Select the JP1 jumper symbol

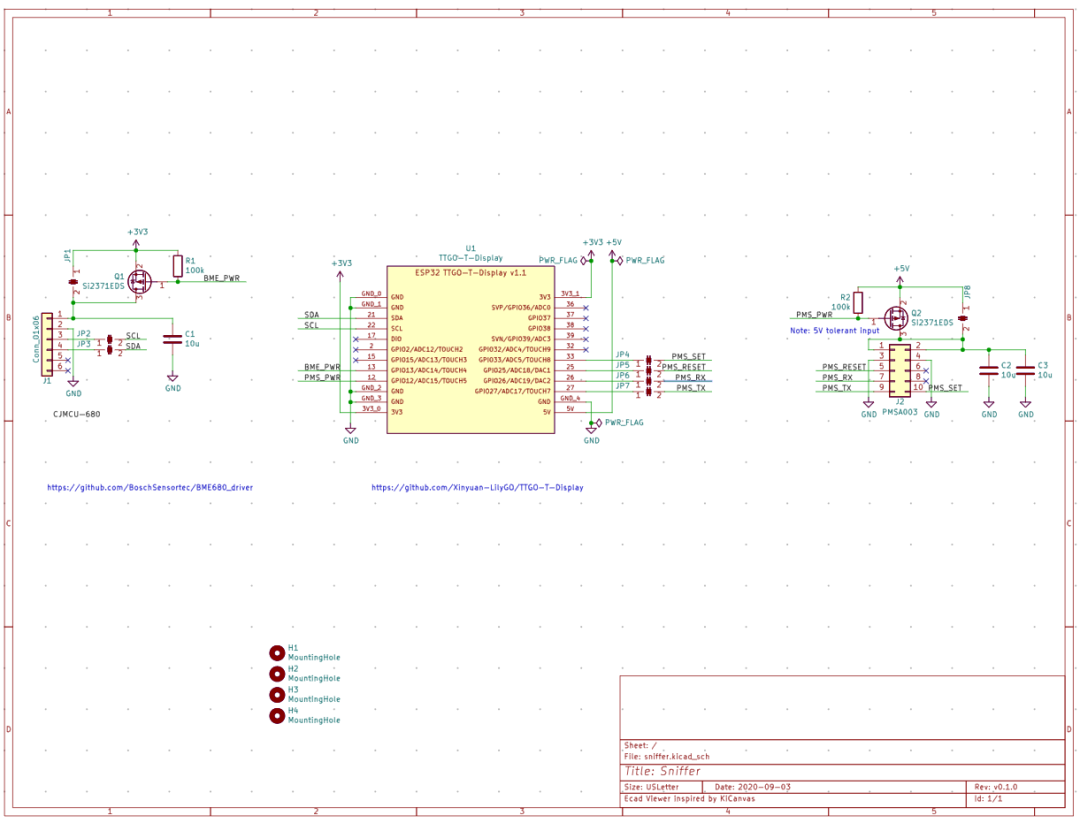coord(73,282)
